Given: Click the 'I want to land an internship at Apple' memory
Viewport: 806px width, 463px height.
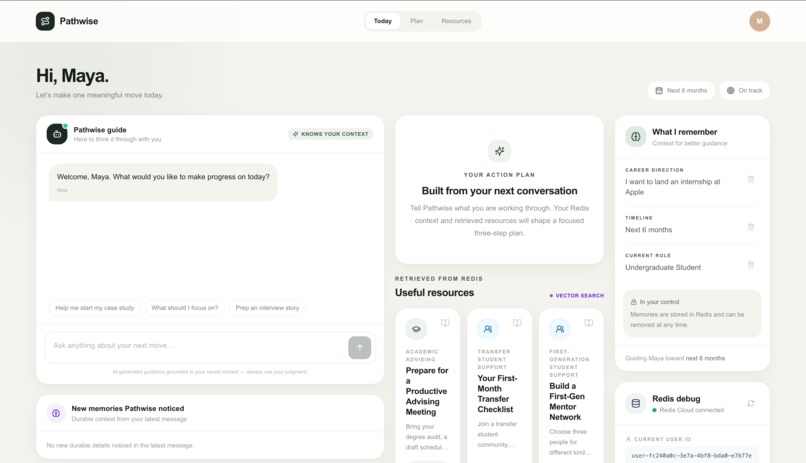Looking at the screenshot, I should pos(672,187).
